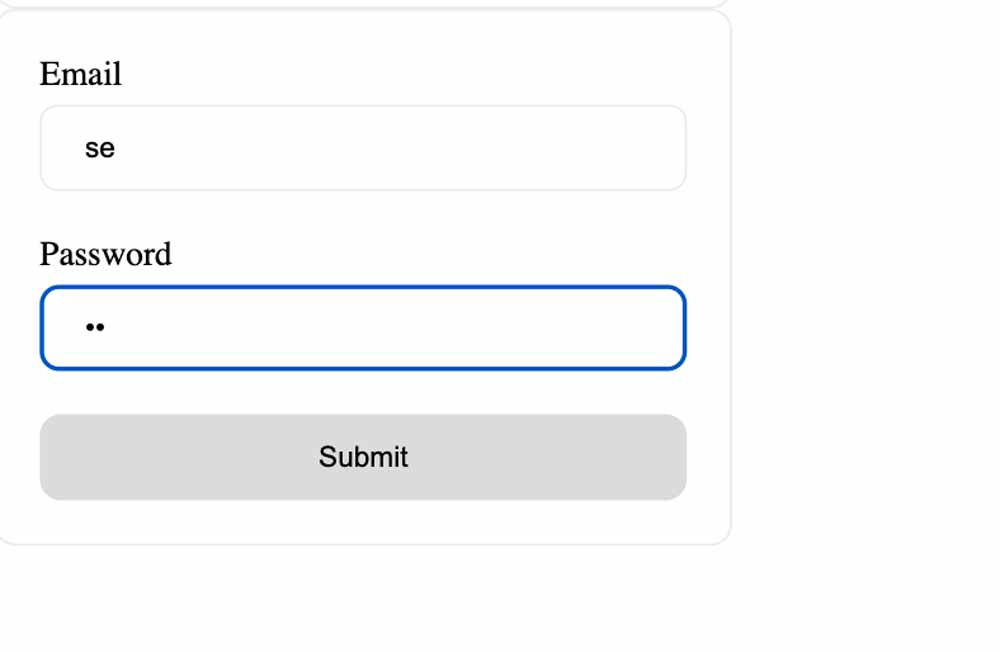Image resolution: width=1000 pixels, height=652 pixels.
Task: Click the whitespace right of the form
Action: pyautogui.click(x=860, y=300)
